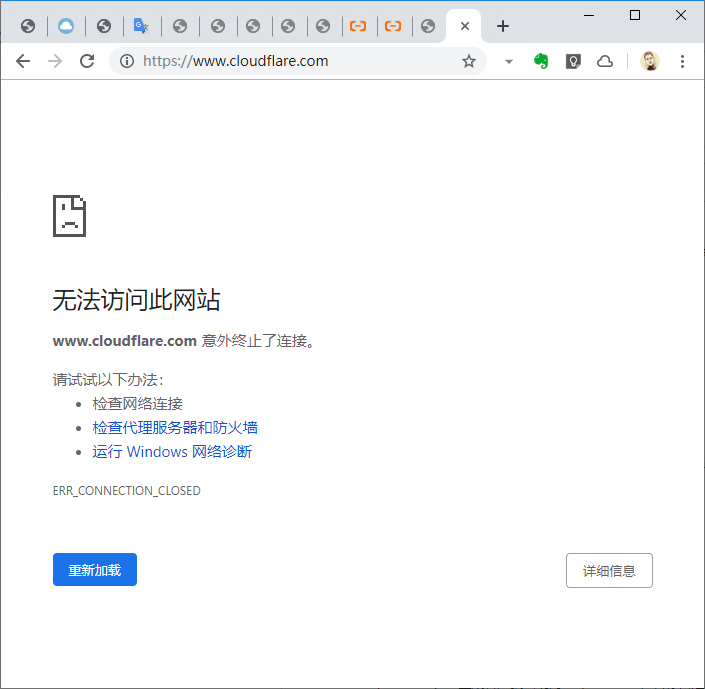Switch to the first orange bracket tab

point(358,26)
